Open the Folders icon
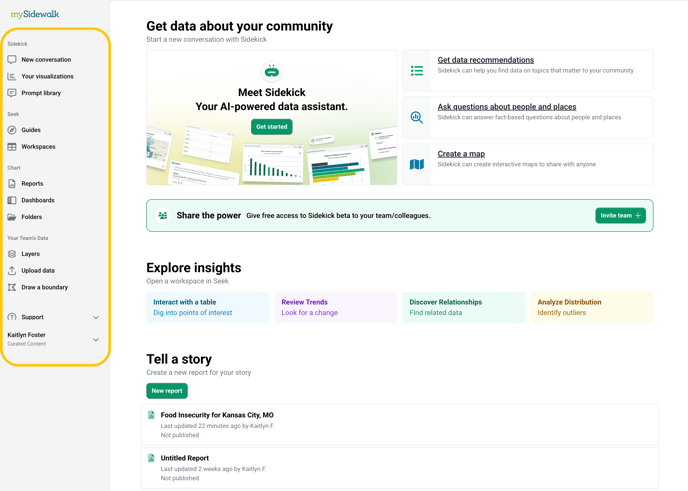This screenshot has width=688, height=491. [12, 217]
